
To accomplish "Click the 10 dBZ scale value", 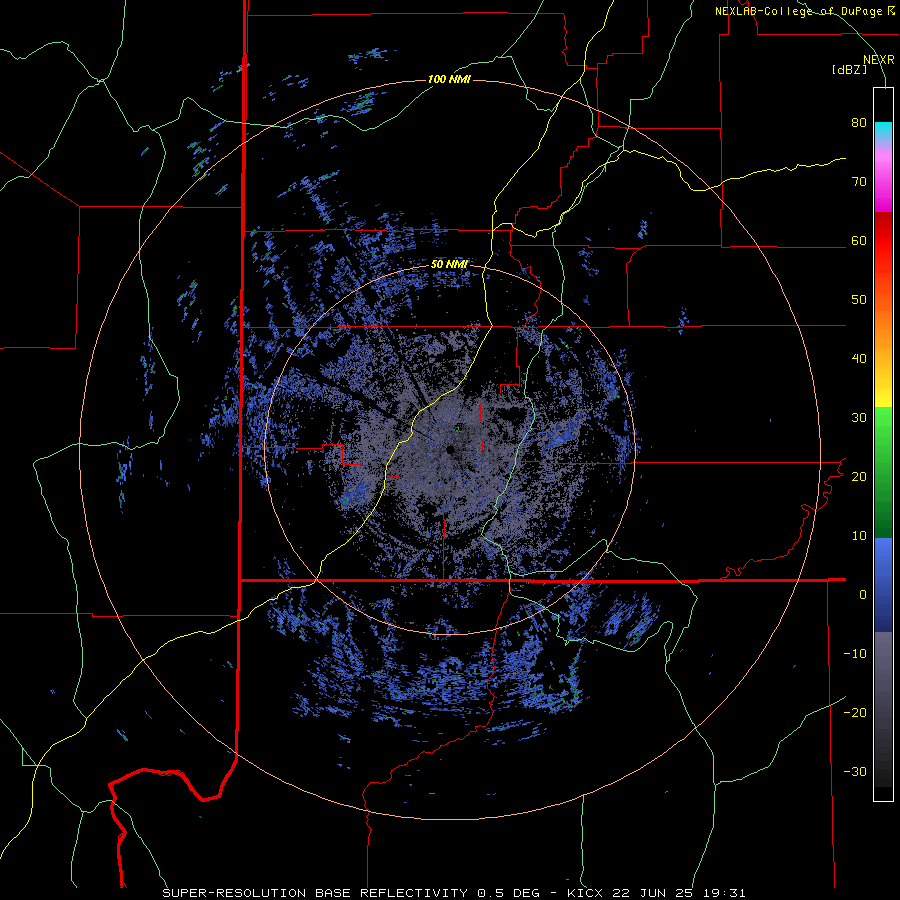I will (859, 536).
